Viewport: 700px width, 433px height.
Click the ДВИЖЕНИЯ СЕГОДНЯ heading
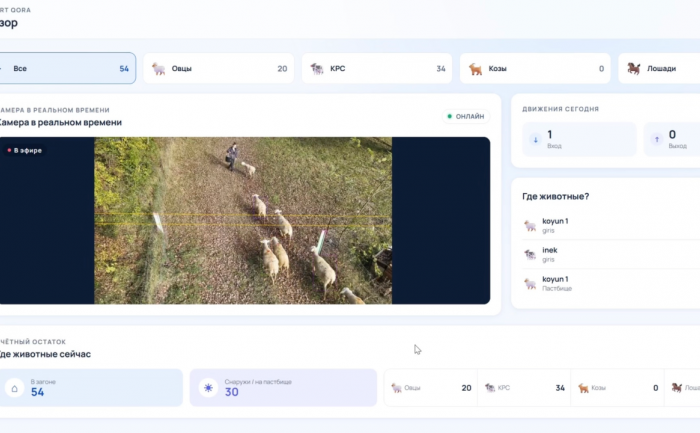(560, 109)
